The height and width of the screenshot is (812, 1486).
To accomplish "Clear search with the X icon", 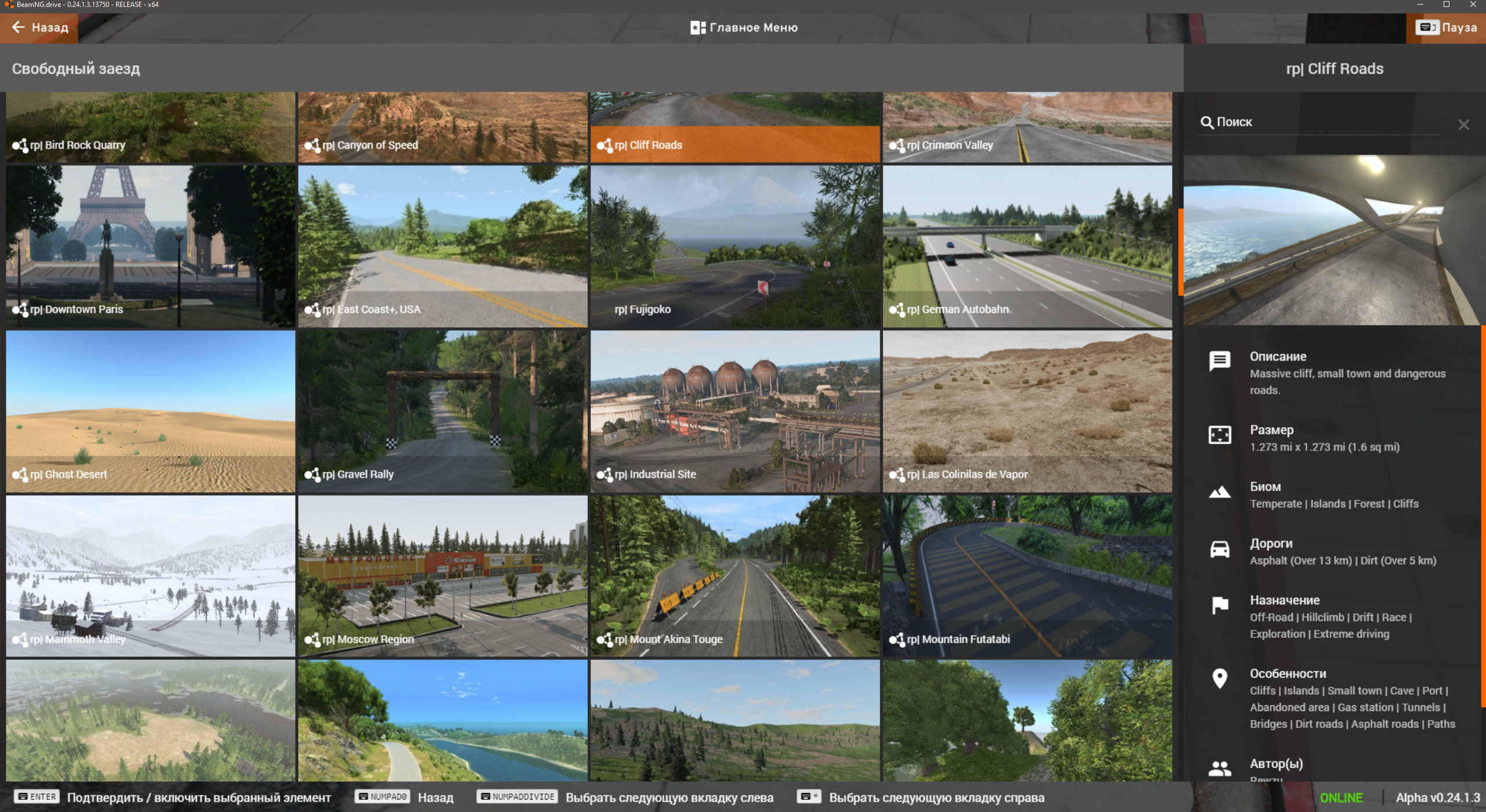I will [x=1463, y=124].
